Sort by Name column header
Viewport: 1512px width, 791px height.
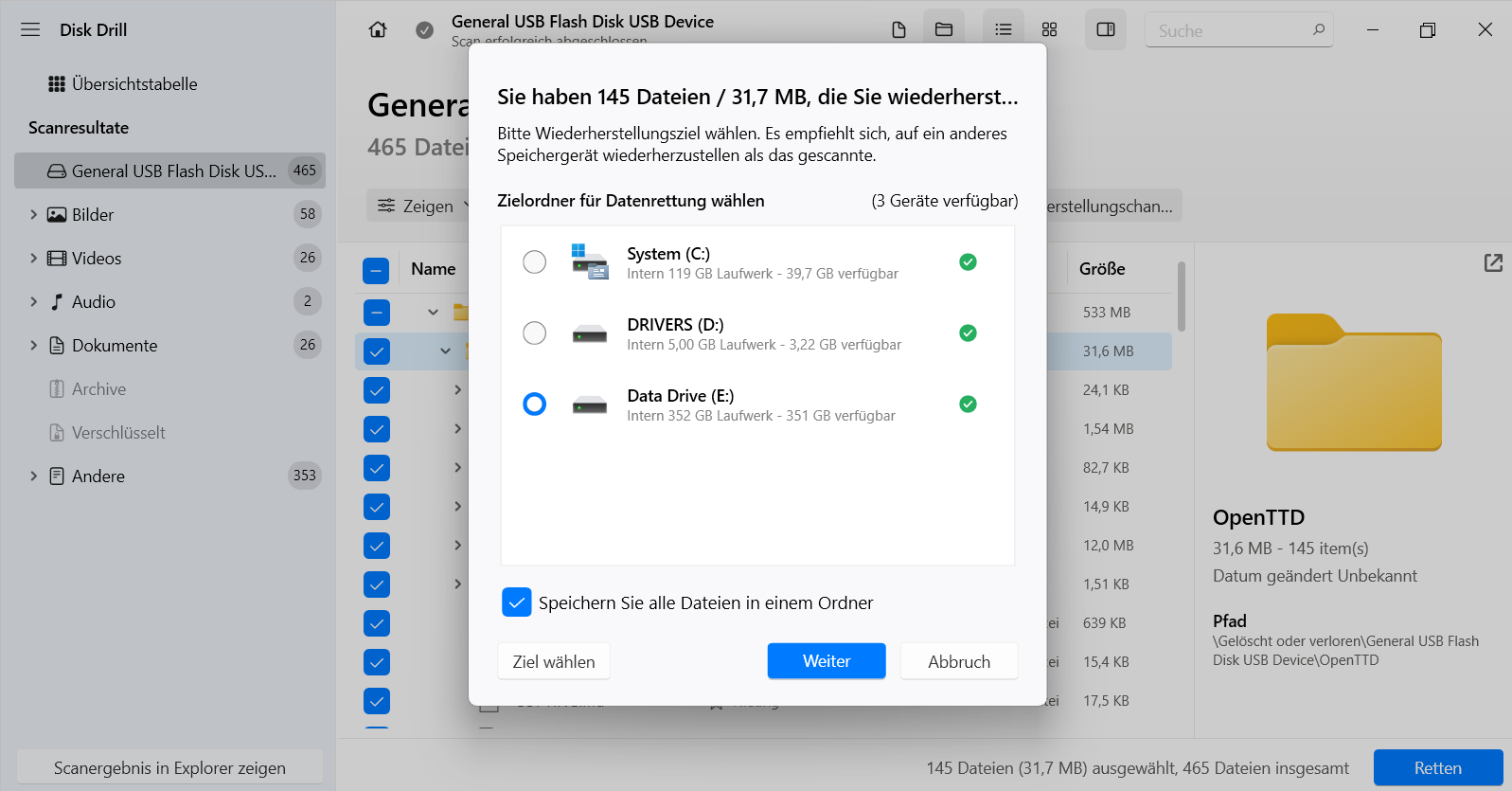[434, 269]
